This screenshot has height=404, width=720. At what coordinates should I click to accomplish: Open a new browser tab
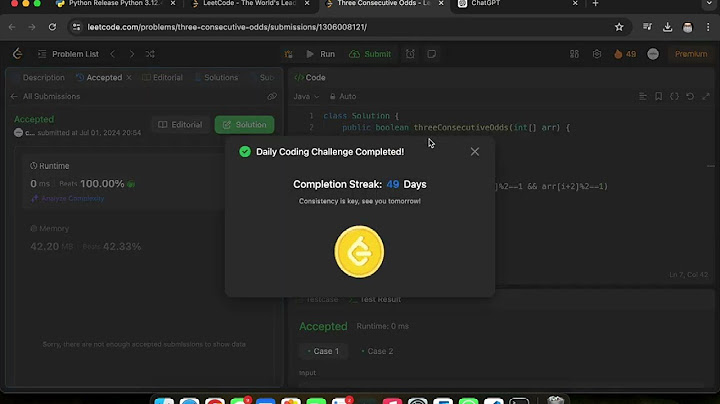(x=596, y=4)
